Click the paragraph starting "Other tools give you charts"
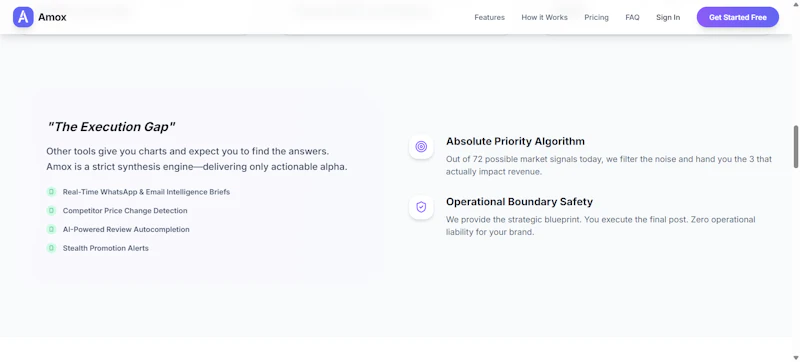This screenshot has width=800, height=362. (x=197, y=159)
